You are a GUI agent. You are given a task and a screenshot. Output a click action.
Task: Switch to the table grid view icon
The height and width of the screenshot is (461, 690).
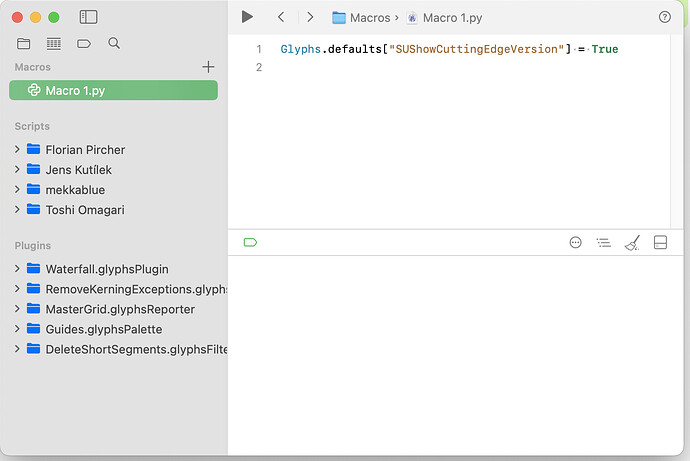[54, 43]
